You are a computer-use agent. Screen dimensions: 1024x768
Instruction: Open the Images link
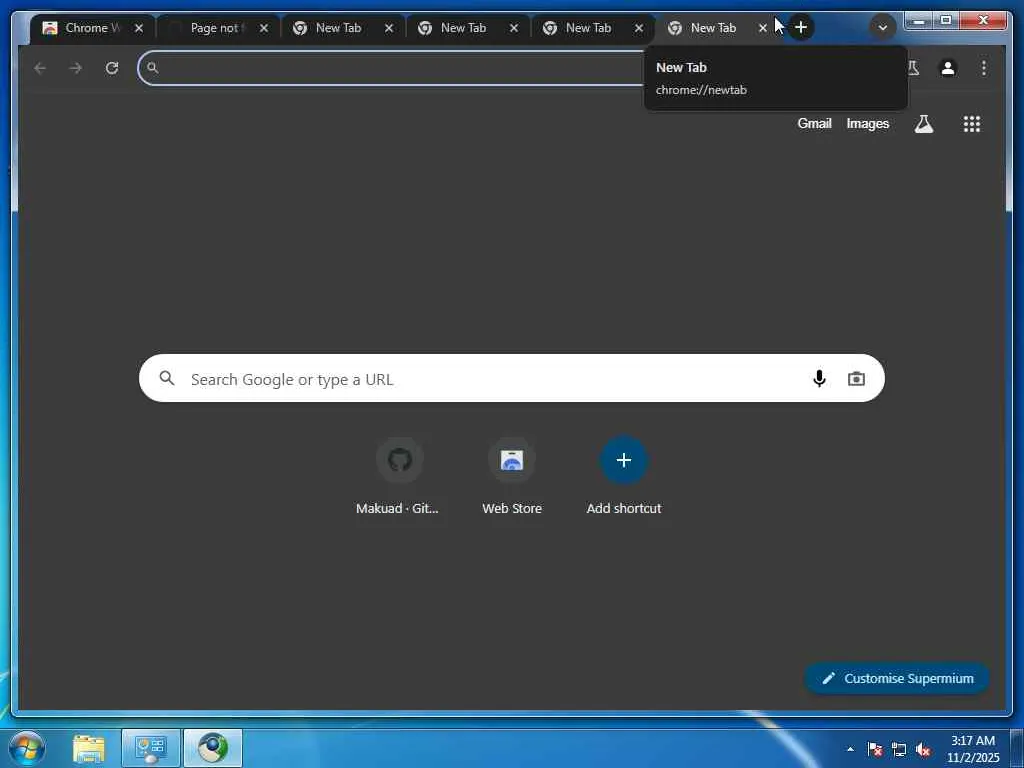[x=867, y=123]
